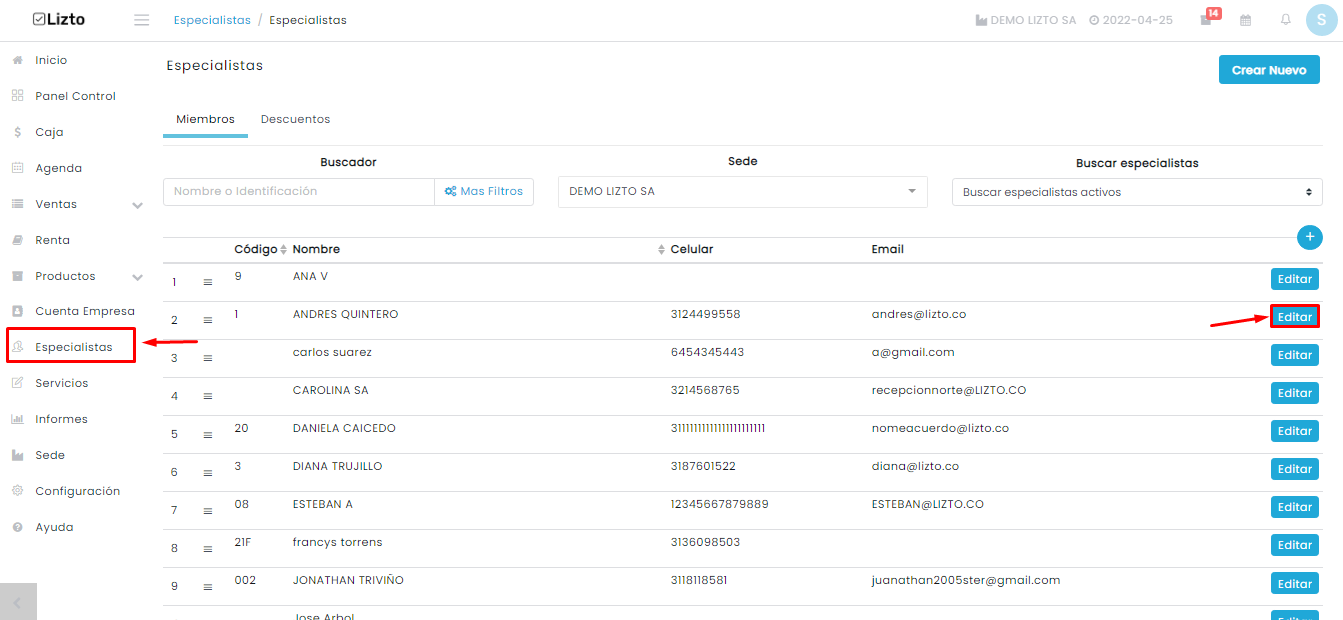Expand the Productos submenu chevron
Screen dimensions: 1343x620
pos(137,277)
